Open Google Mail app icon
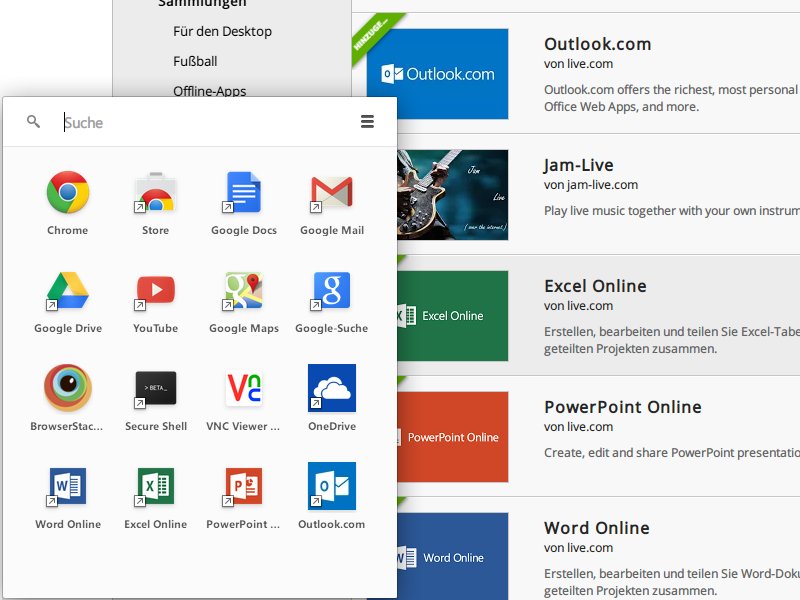 pyautogui.click(x=332, y=194)
